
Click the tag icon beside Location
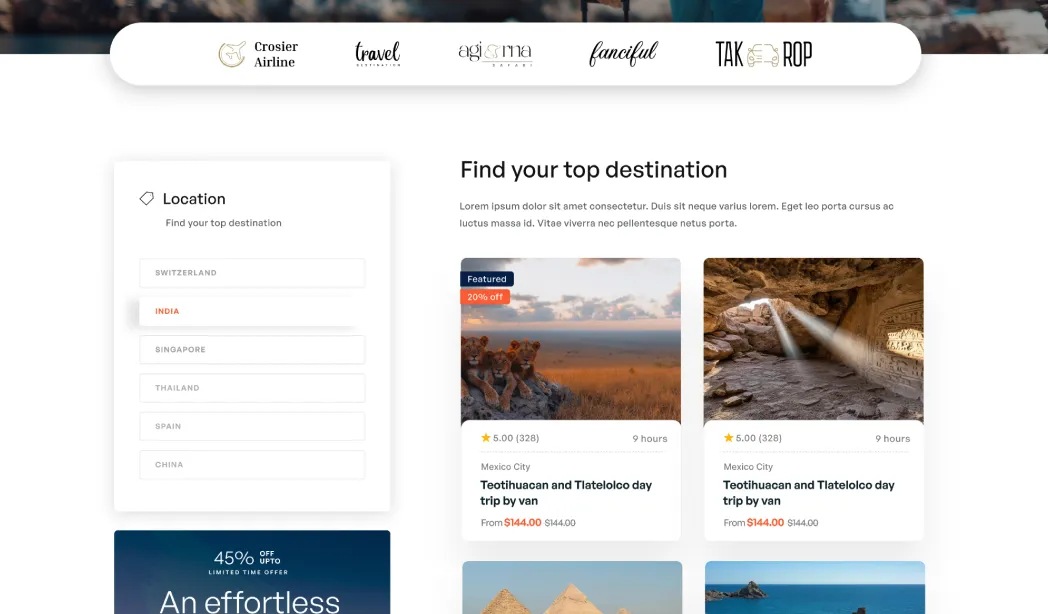pyautogui.click(x=146, y=198)
